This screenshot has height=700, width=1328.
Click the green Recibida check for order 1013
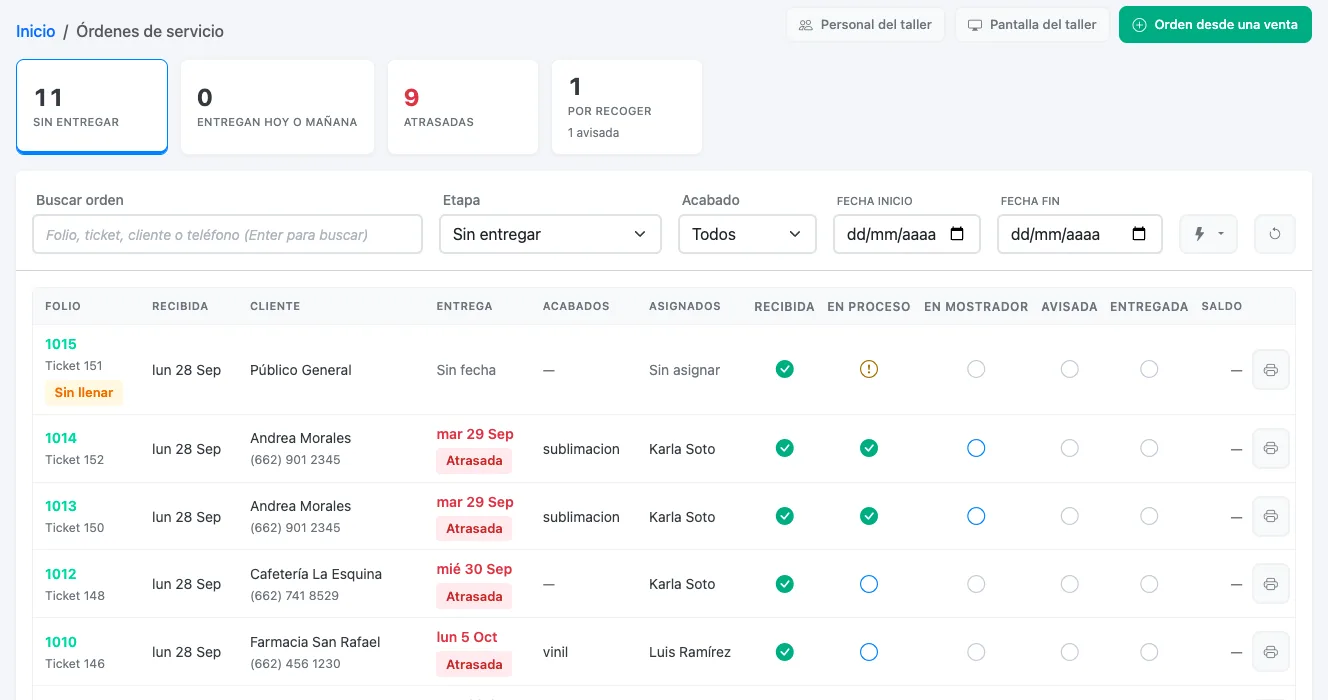point(785,516)
